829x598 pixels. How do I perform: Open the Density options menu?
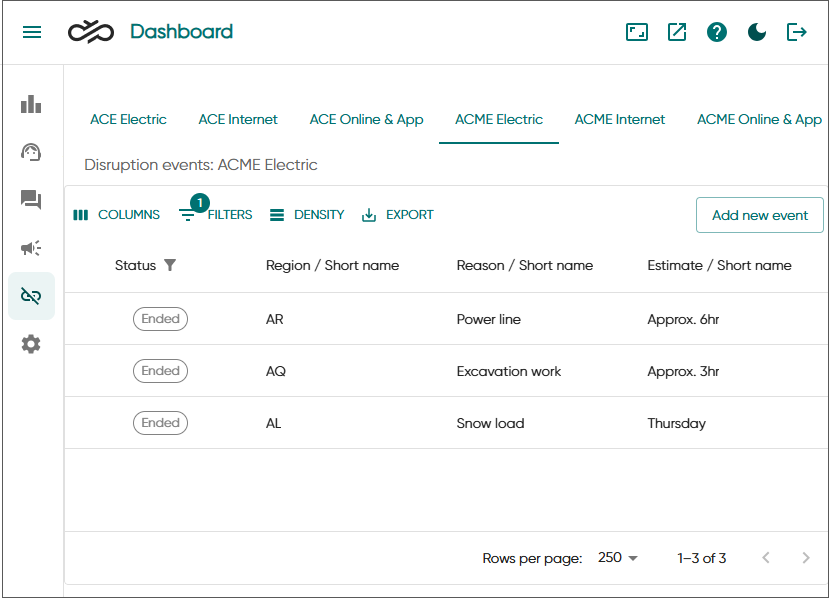(x=307, y=215)
